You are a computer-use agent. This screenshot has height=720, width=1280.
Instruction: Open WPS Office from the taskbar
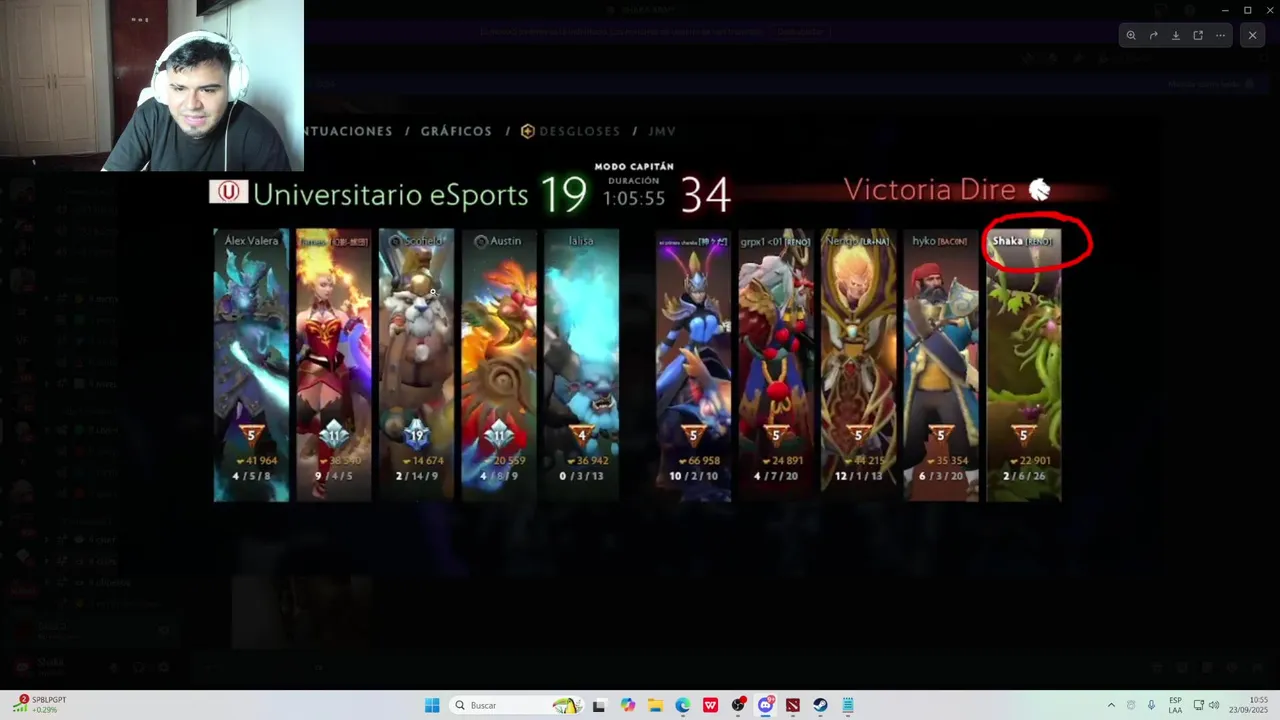tap(710, 705)
